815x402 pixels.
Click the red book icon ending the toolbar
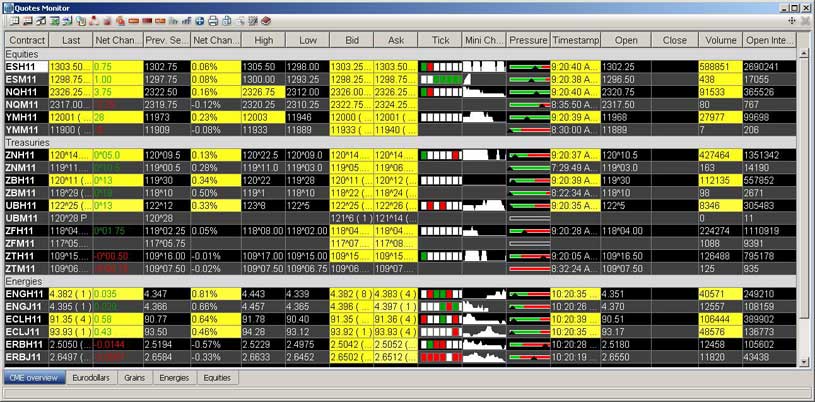[264, 20]
